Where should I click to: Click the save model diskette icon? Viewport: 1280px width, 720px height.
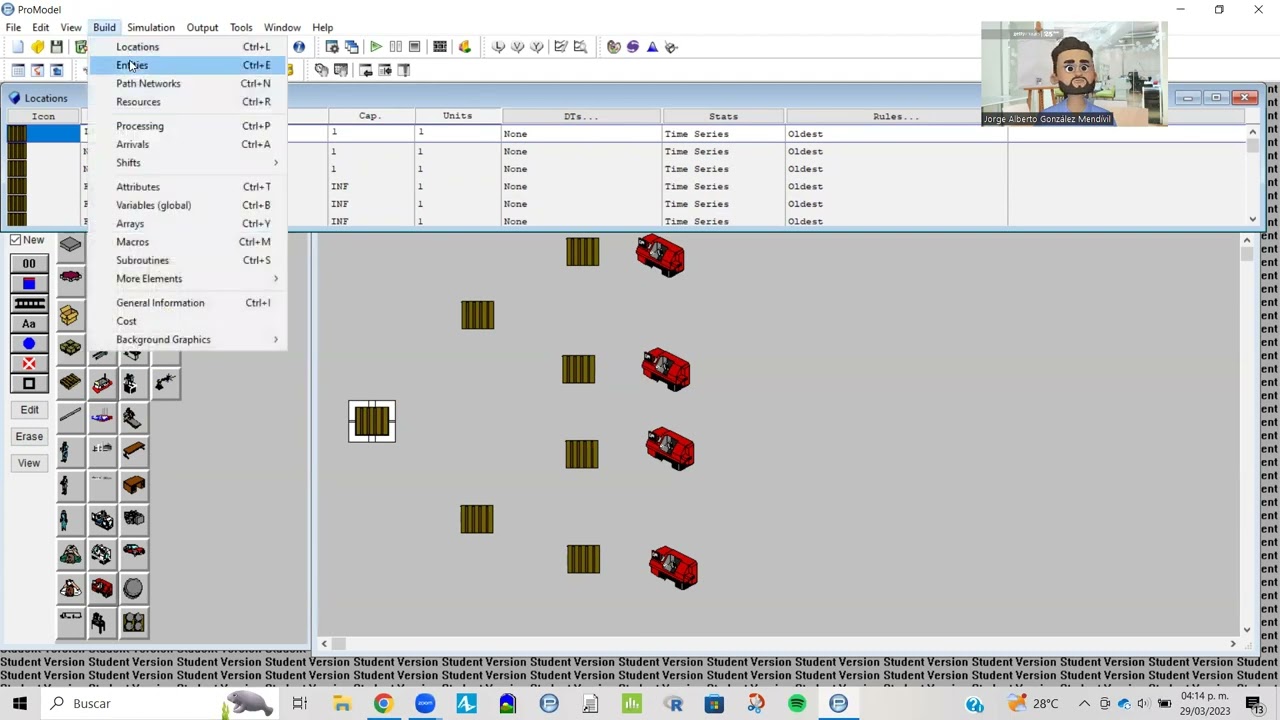(56, 47)
